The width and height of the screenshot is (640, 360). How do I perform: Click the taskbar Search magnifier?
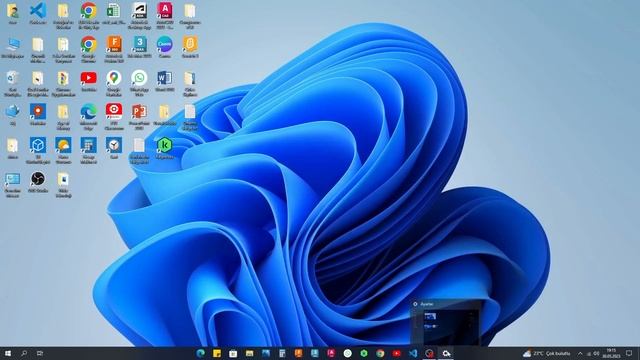(x=24, y=353)
